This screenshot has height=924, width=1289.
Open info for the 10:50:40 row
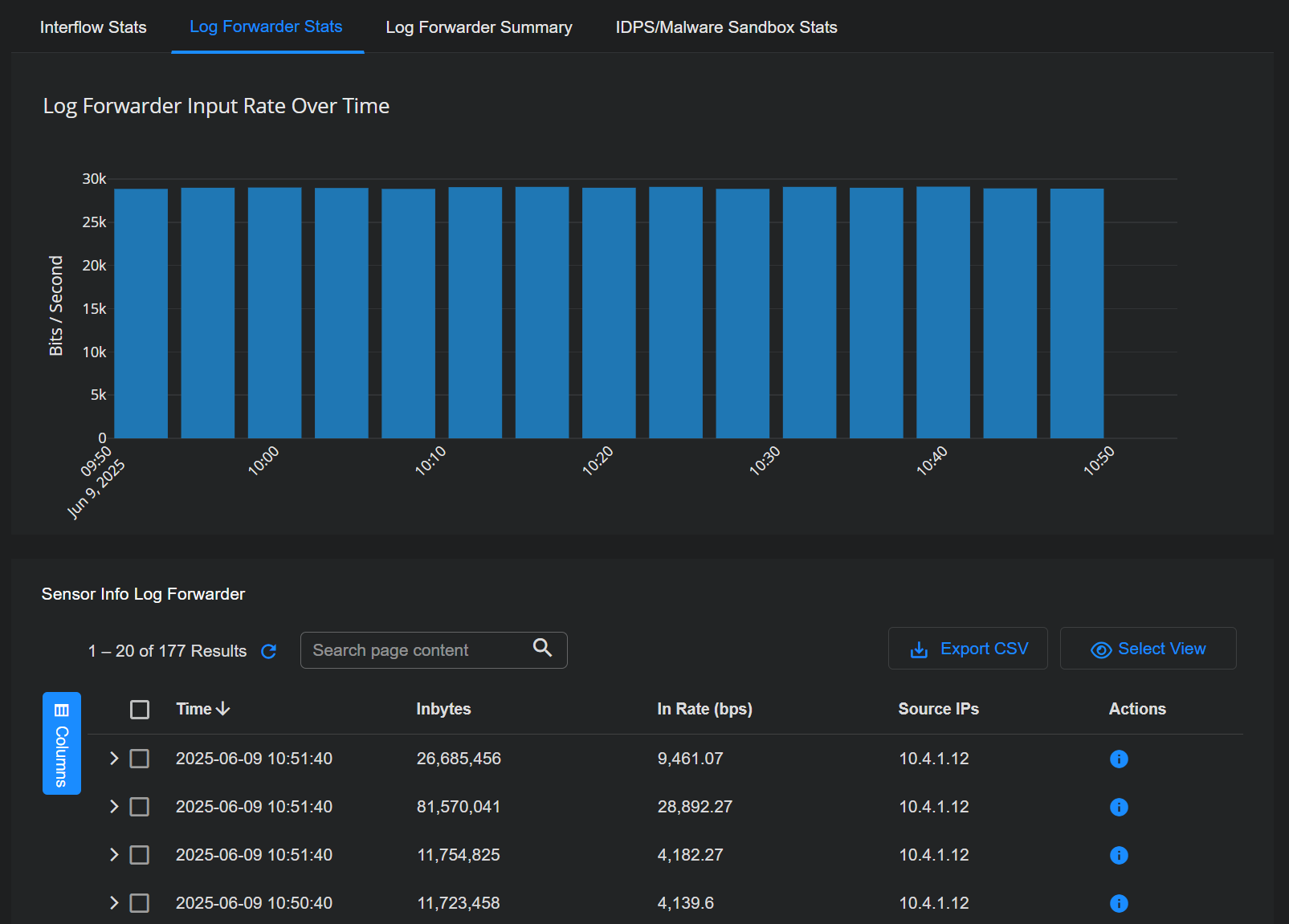click(x=1118, y=903)
